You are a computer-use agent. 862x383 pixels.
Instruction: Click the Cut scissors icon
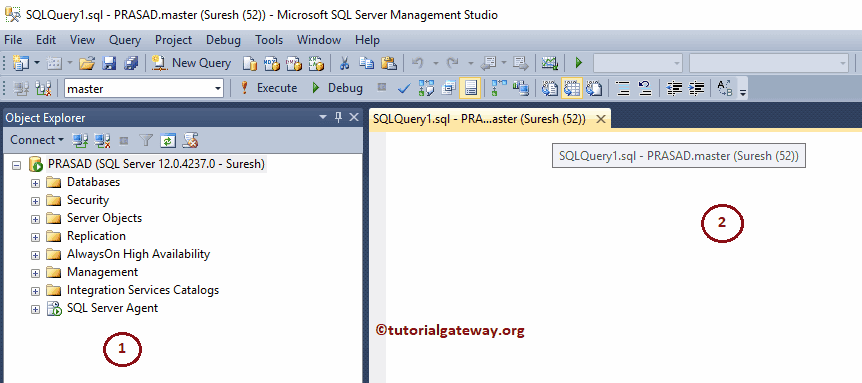[344, 63]
